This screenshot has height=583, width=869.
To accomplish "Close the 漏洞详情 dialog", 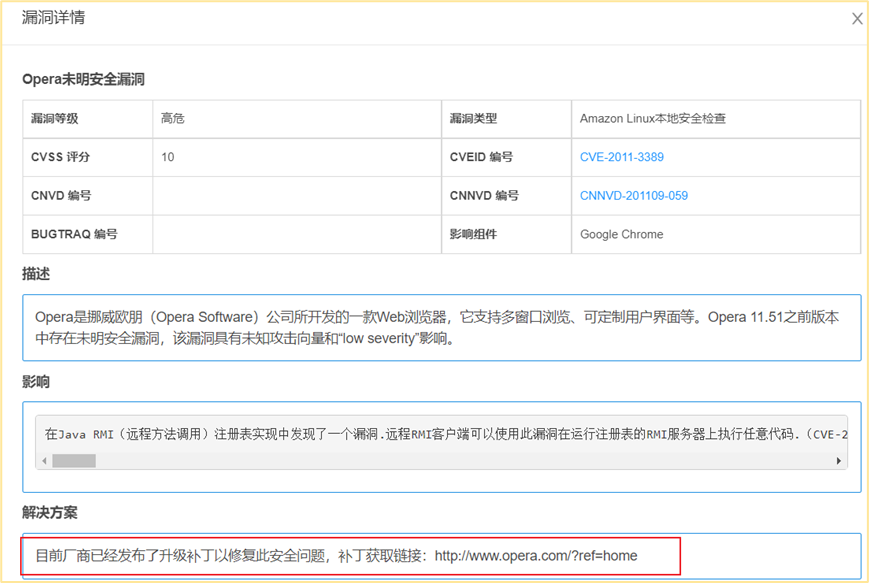I will (856, 19).
